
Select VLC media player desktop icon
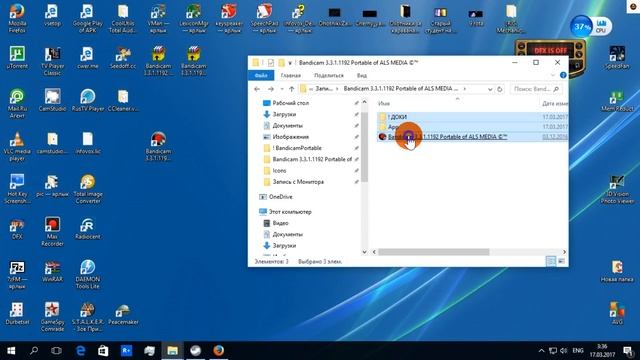click(x=17, y=147)
